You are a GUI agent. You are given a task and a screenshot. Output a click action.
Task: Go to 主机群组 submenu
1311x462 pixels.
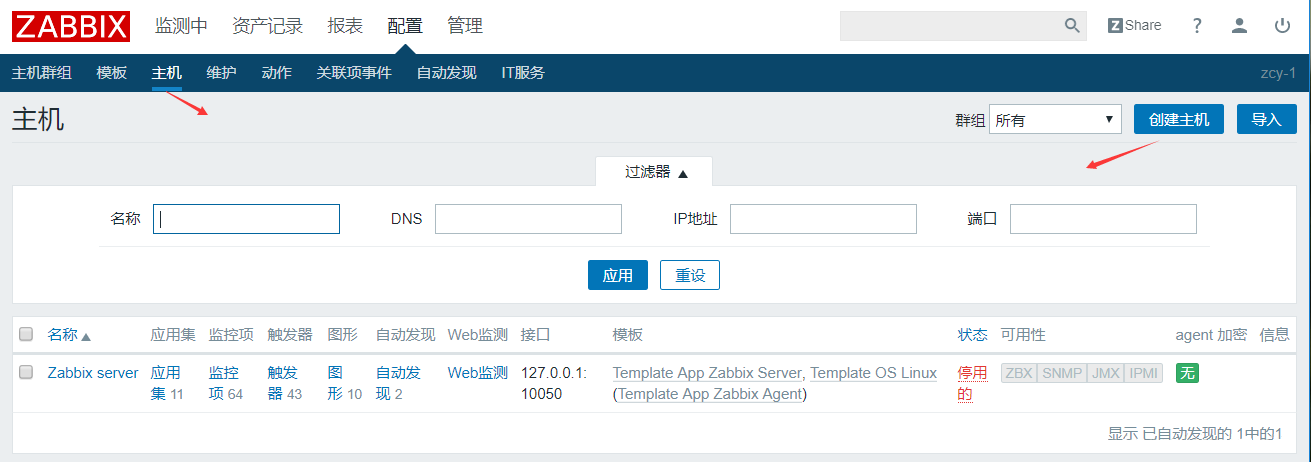(x=42, y=73)
